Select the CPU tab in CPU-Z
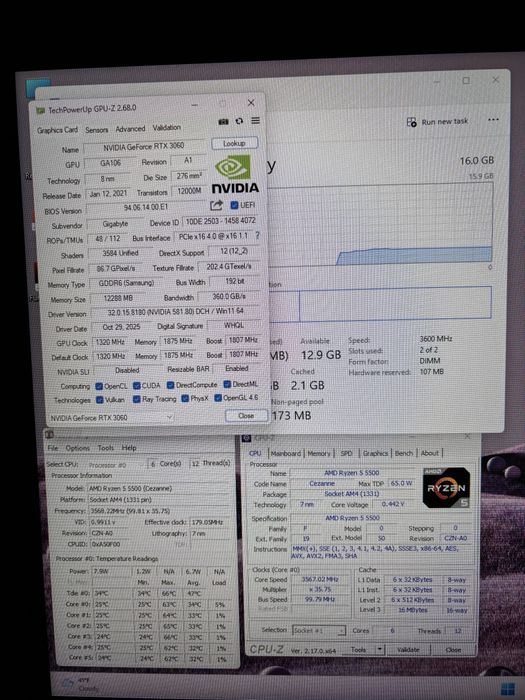 coord(255,453)
